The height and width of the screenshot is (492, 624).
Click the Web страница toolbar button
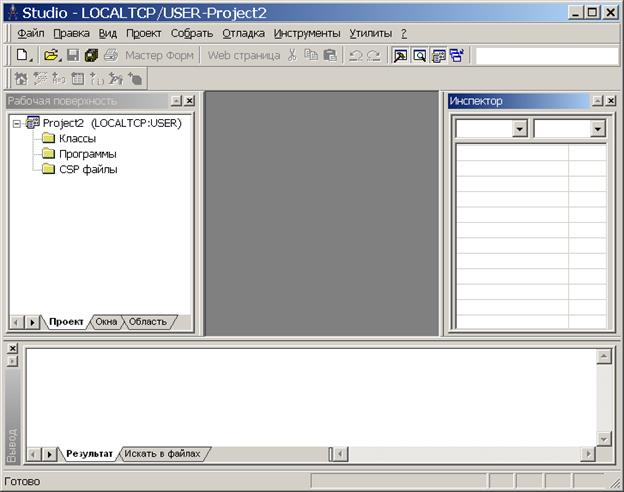(244, 55)
